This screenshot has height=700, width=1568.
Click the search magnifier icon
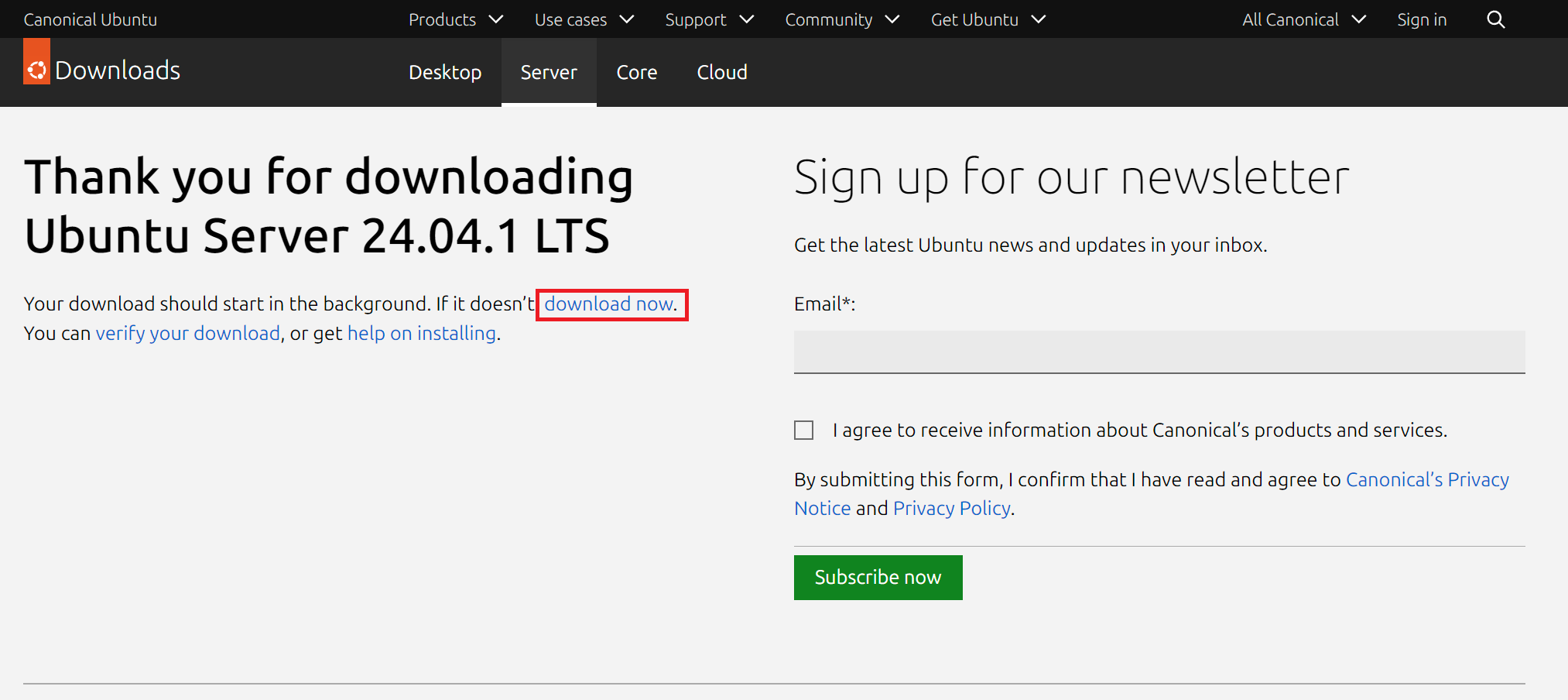tap(1495, 19)
